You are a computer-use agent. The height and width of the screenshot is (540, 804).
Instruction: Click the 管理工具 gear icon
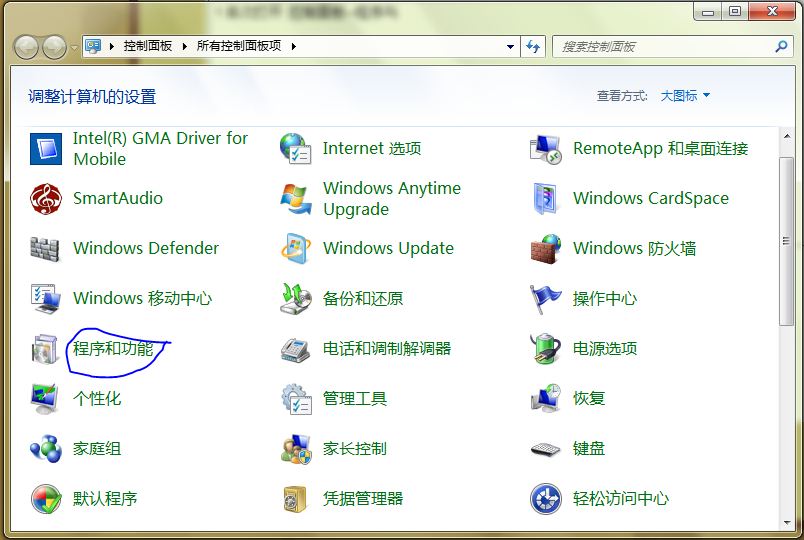(296, 399)
